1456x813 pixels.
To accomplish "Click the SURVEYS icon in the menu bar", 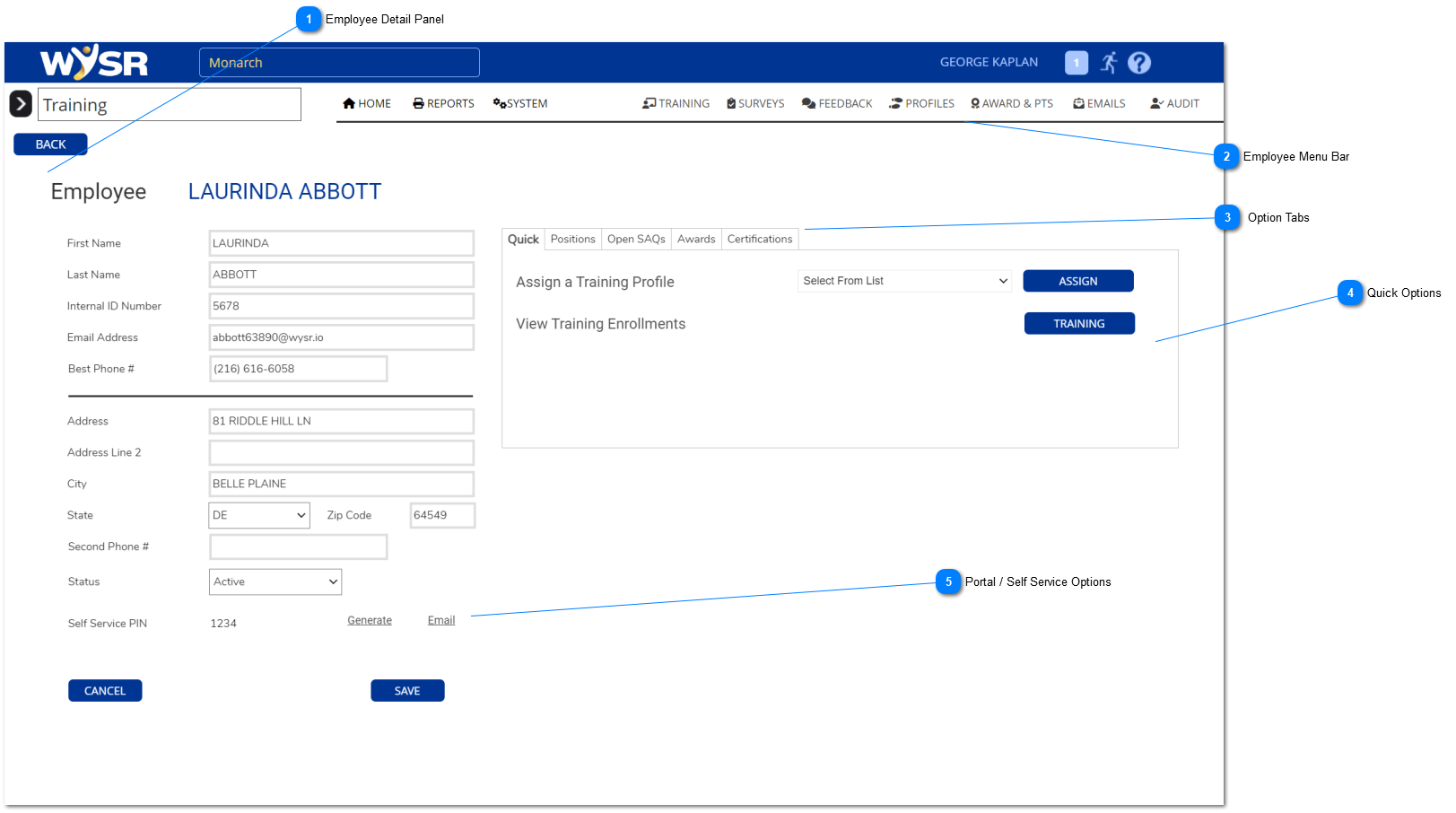I will 729,103.
